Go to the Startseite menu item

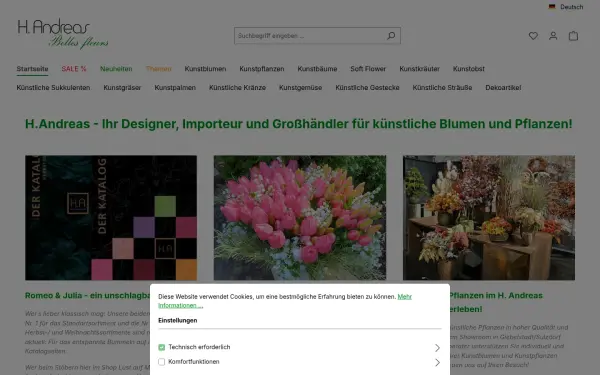click(32, 69)
